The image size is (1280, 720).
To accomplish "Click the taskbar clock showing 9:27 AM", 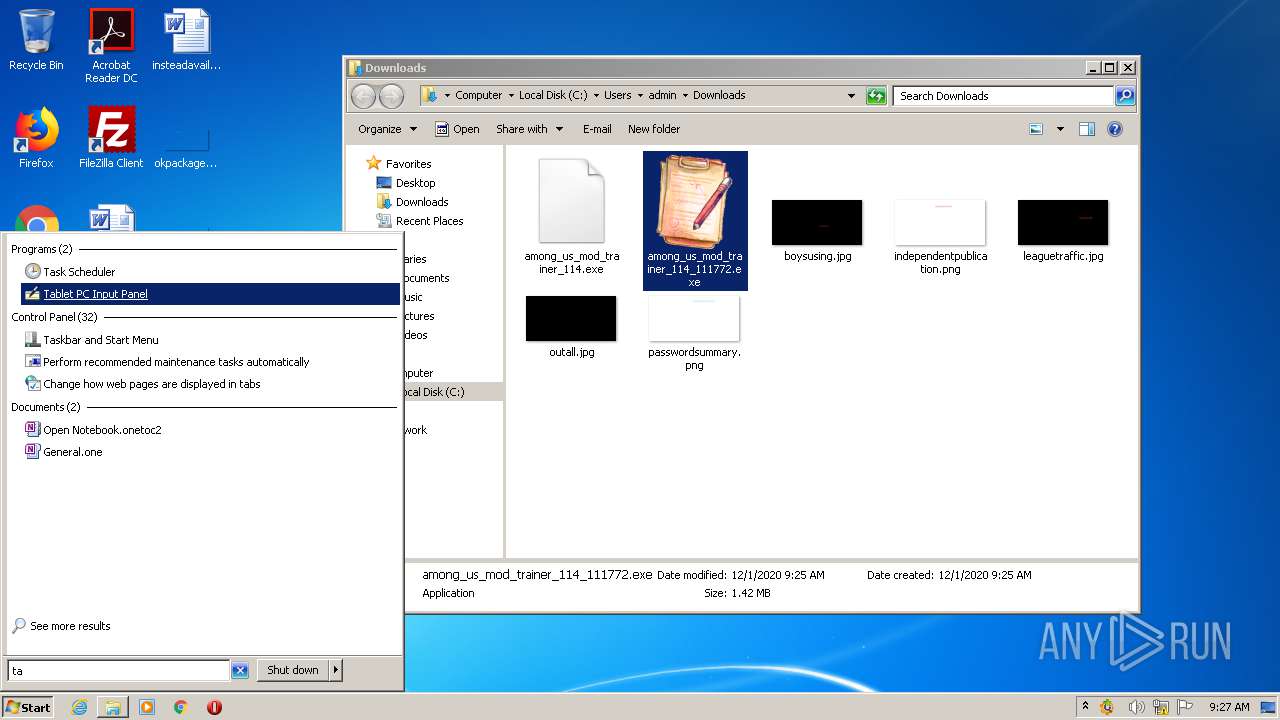I will coord(1229,707).
